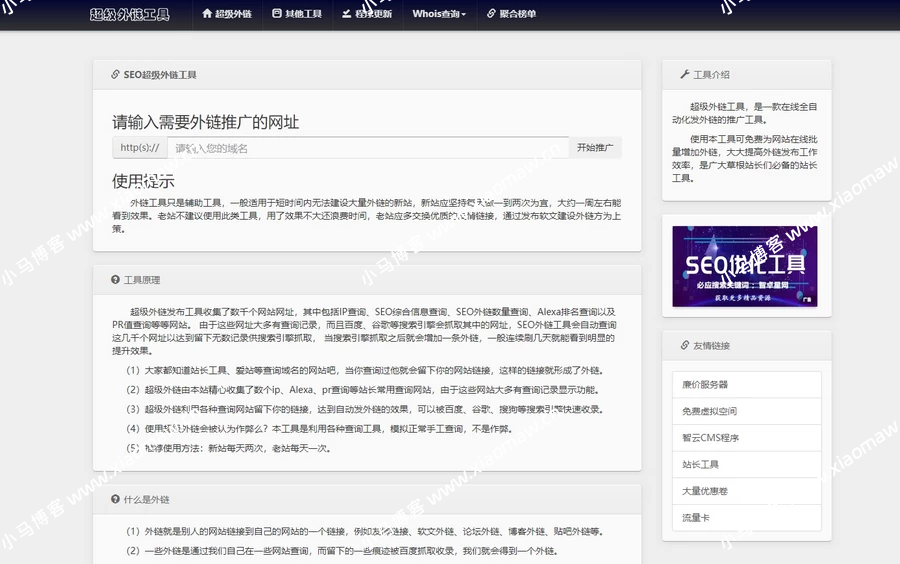This screenshot has height=564, width=900.
Task: Click the wrench icon beside 工具介绍
Action: (684, 74)
